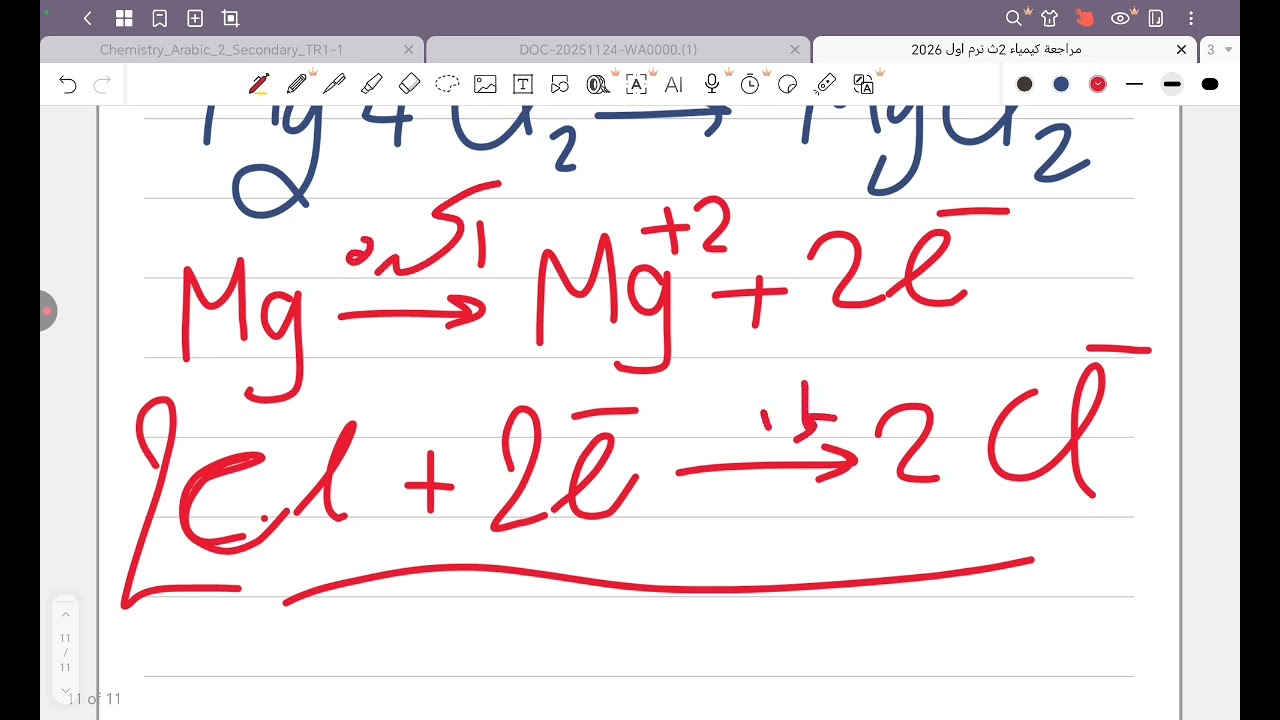Select the crop screenshot tool

pos(231,18)
